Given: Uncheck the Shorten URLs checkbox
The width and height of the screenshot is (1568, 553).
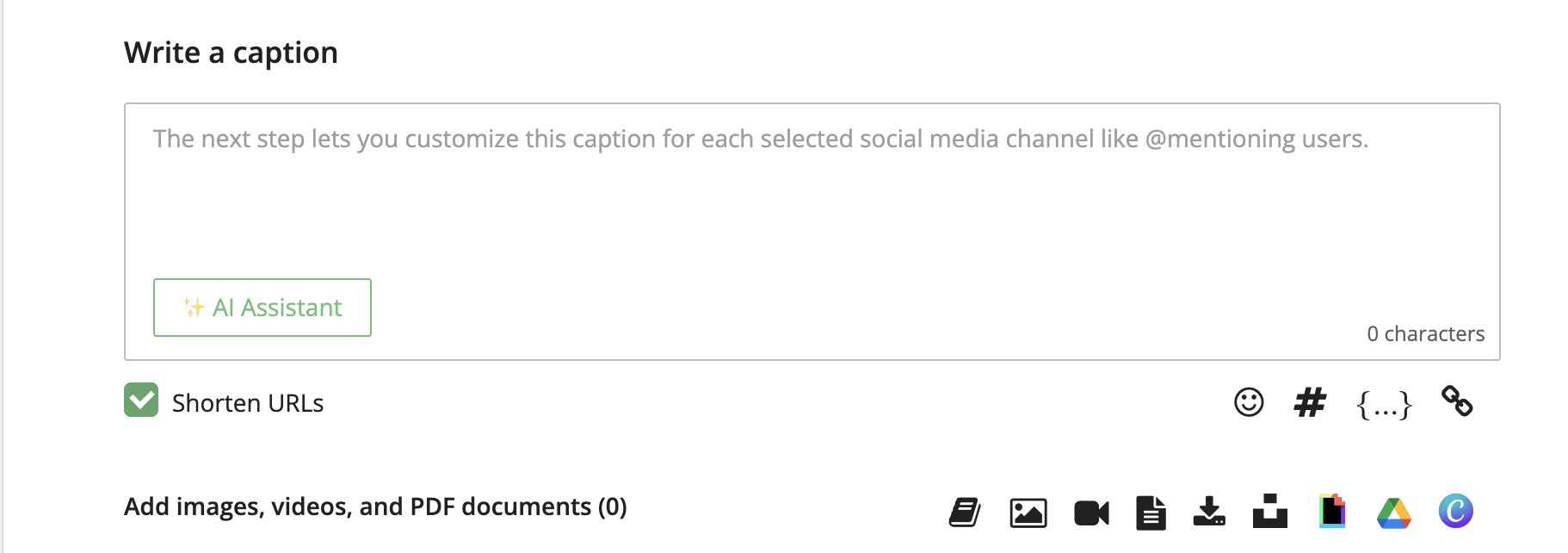Looking at the screenshot, I should tap(141, 401).
